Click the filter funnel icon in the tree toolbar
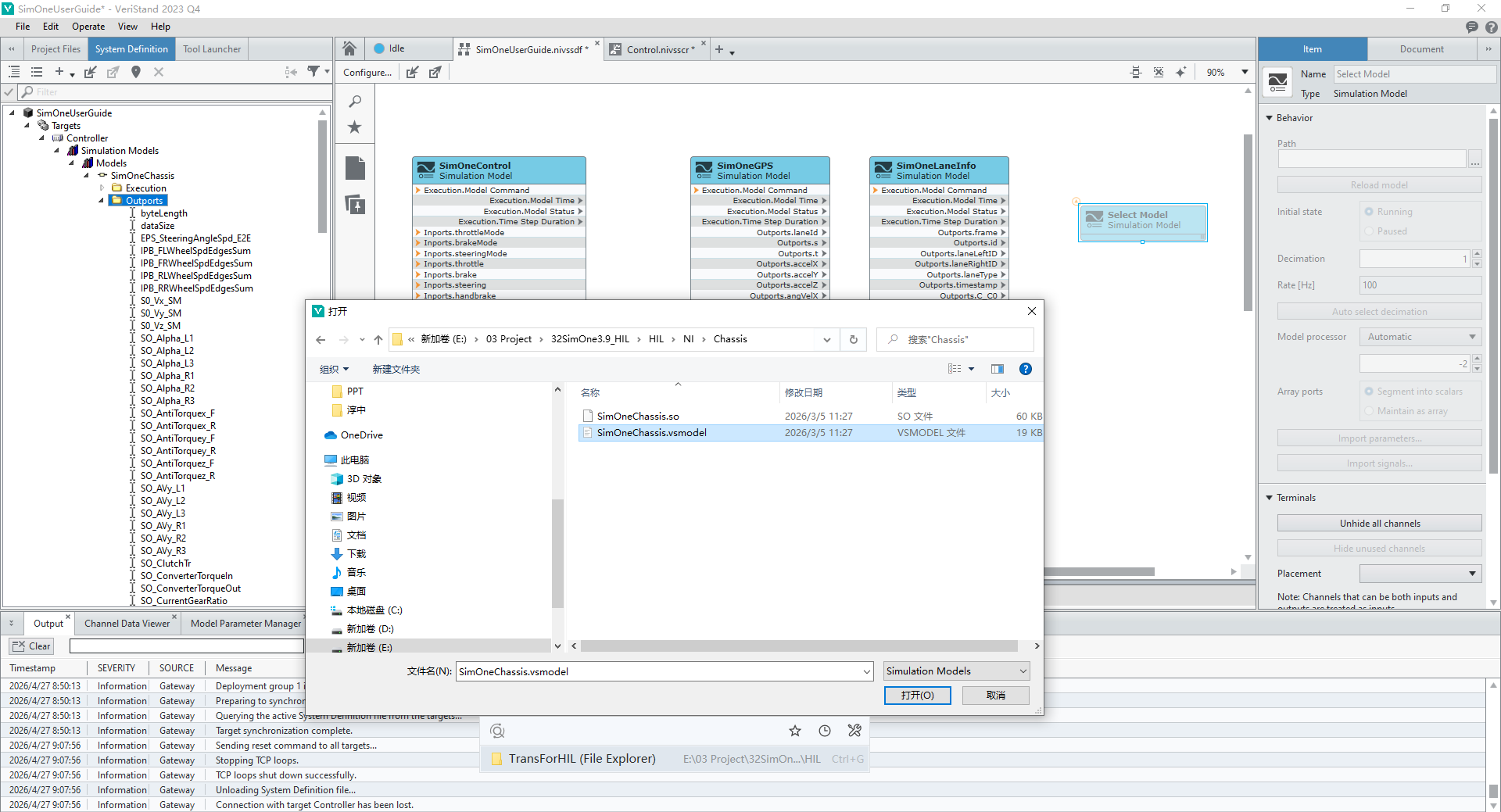Screen dimensions: 1501x812 click(313, 72)
